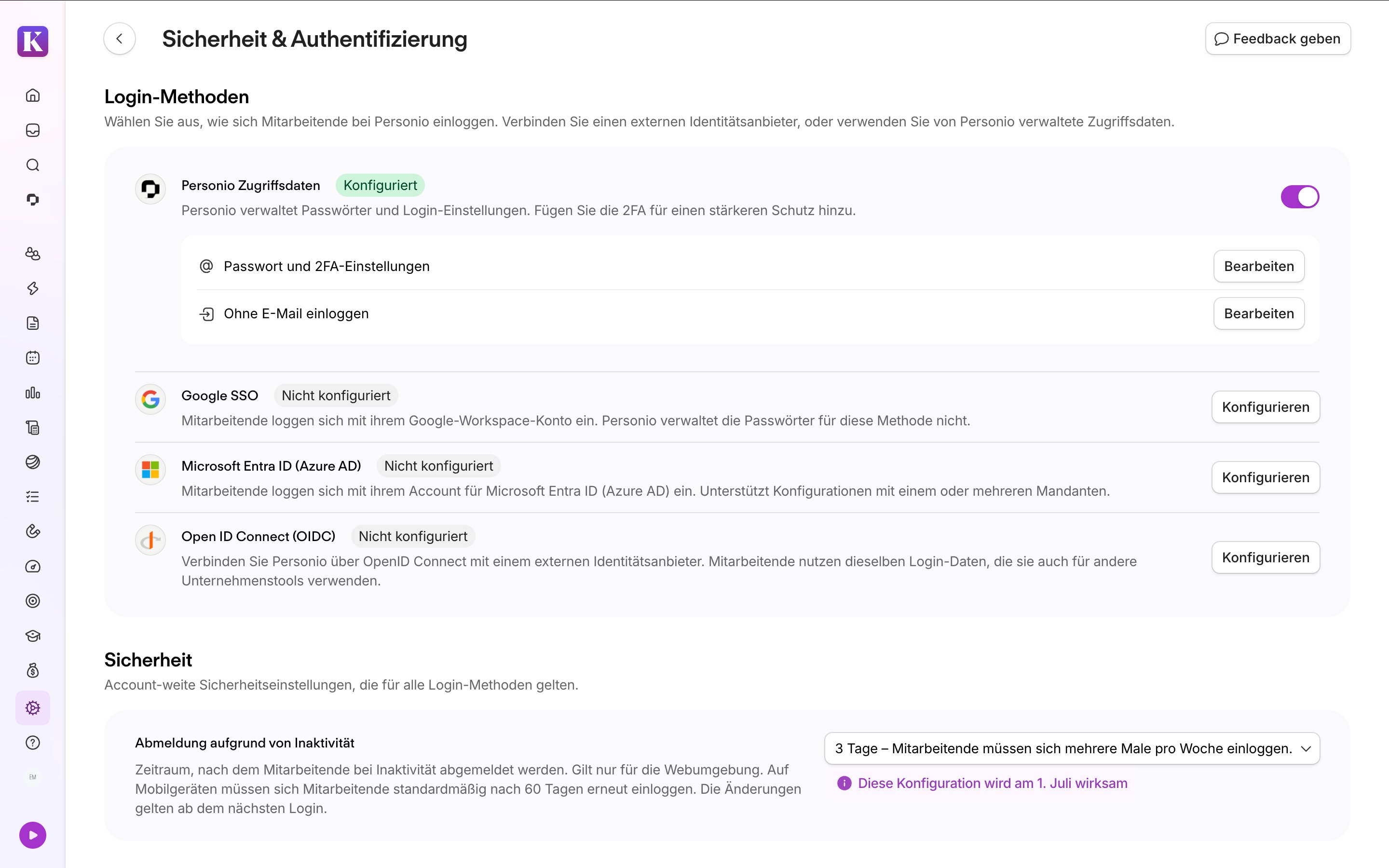Open the Inbox tray icon in sidebar
This screenshot has height=868, width=1389.
[x=33, y=130]
